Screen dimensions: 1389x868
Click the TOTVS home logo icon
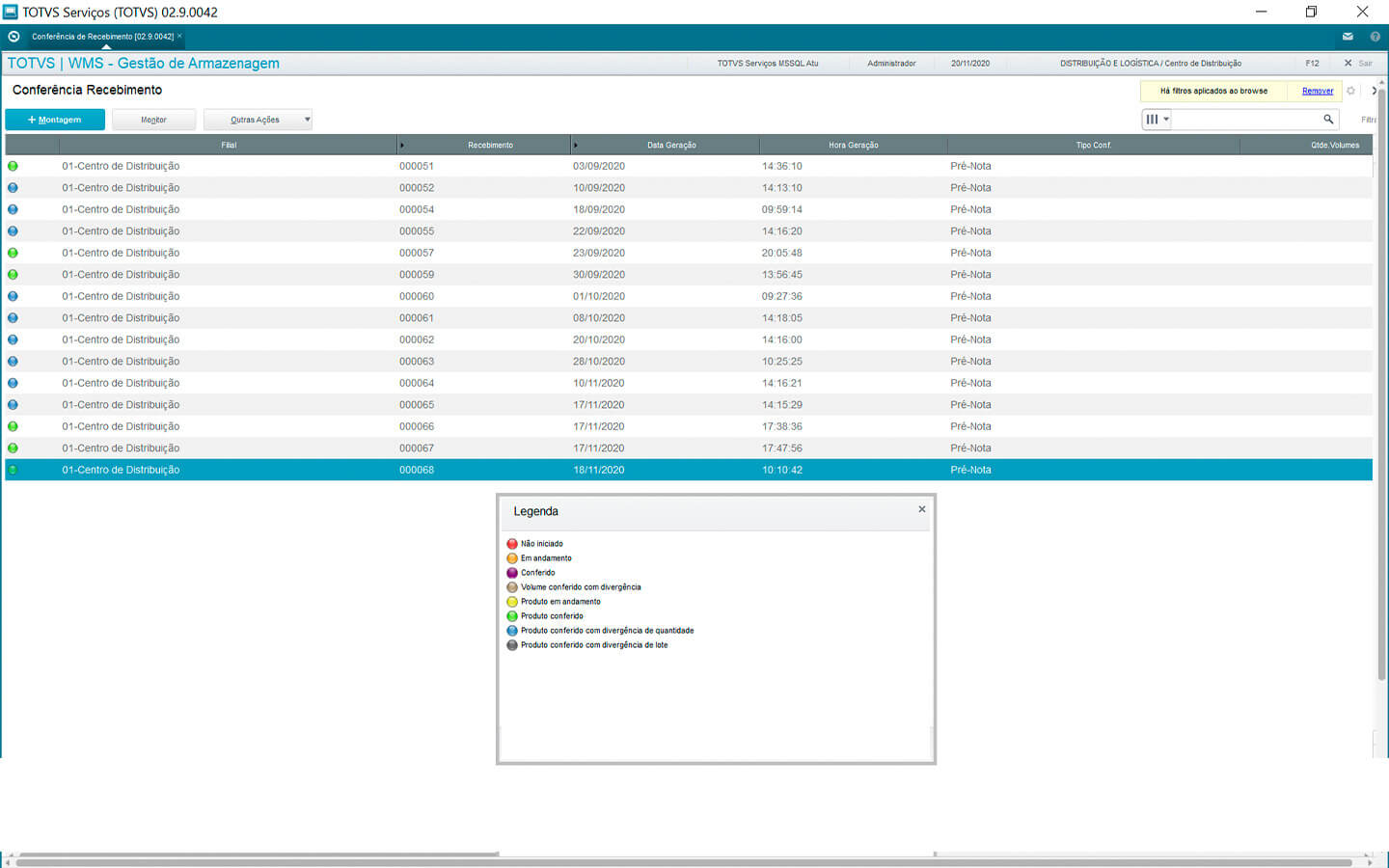tap(14, 37)
